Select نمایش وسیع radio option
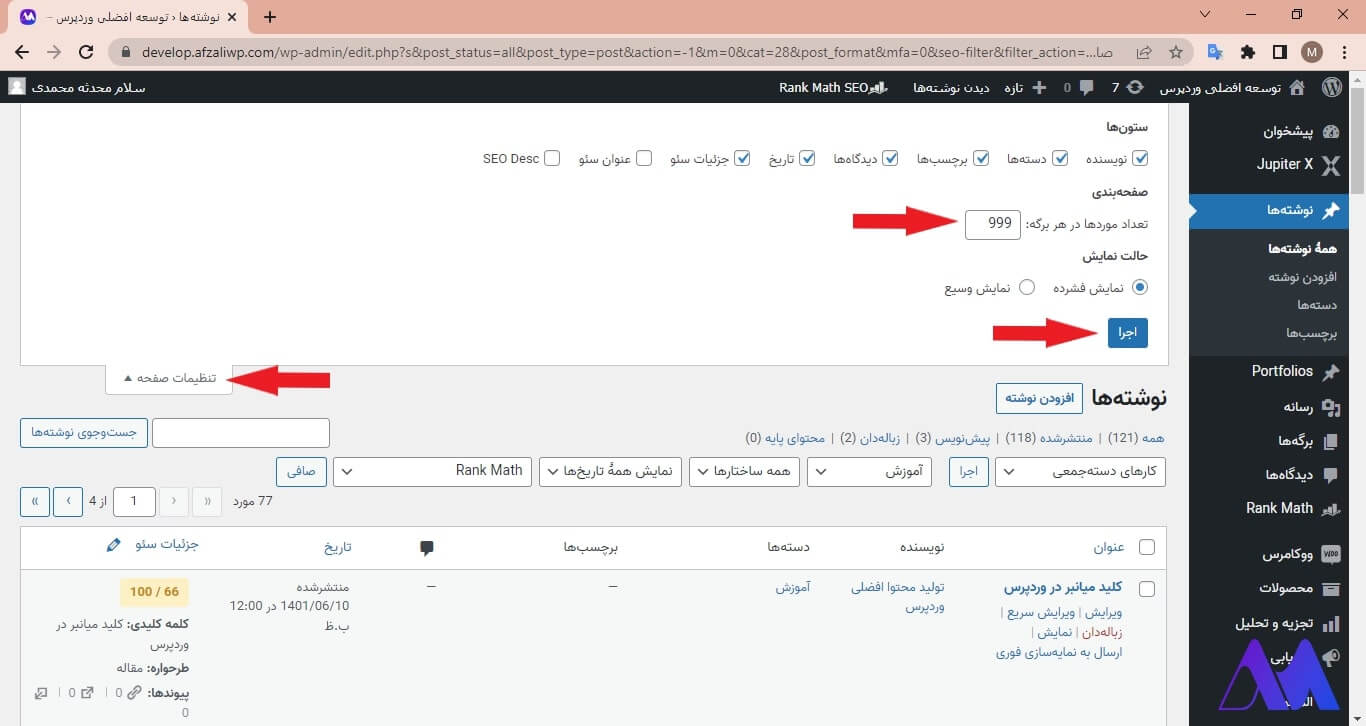This screenshot has width=1366, height=726. pos(1026,288)
